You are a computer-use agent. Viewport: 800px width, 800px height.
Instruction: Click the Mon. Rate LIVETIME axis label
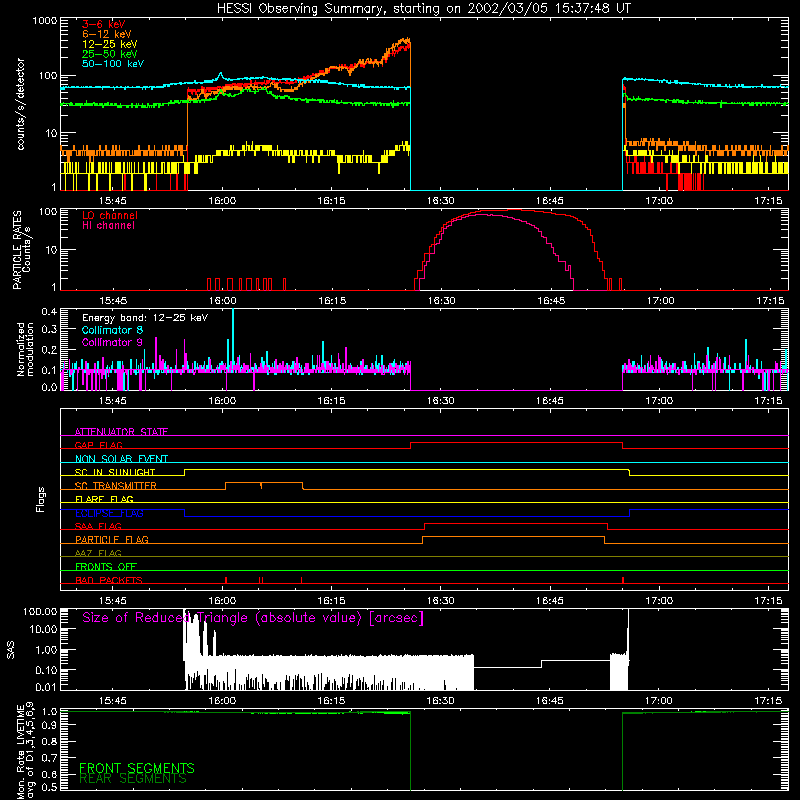click(26, 753)
